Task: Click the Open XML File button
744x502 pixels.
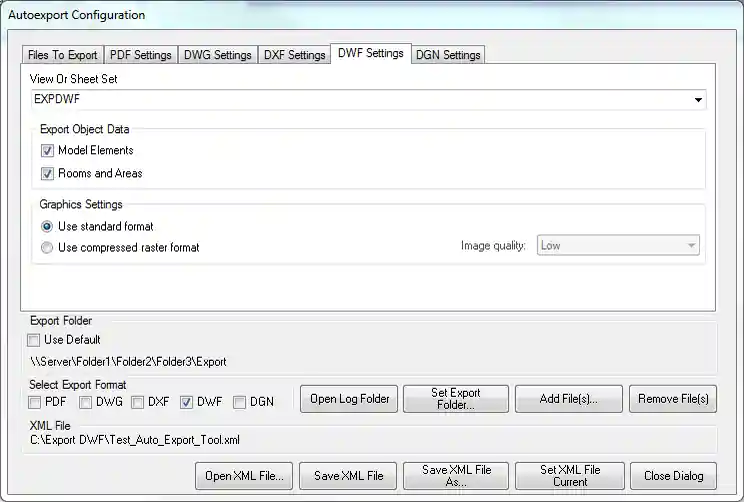Action: 245,475
